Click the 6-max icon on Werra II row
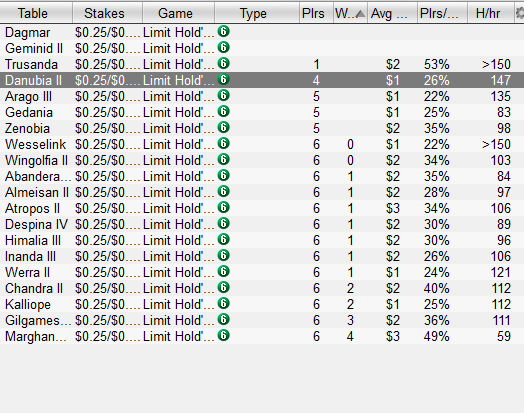524x413 pixels. pyautogui.click(x=223, y=272)
